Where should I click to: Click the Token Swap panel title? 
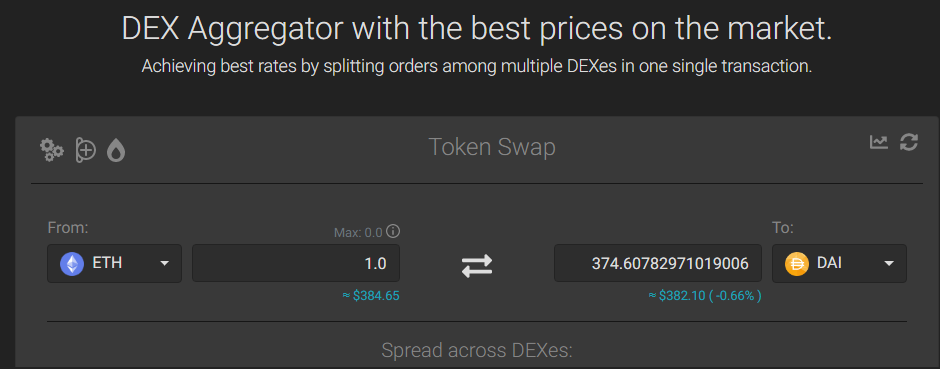coord(492,147)
